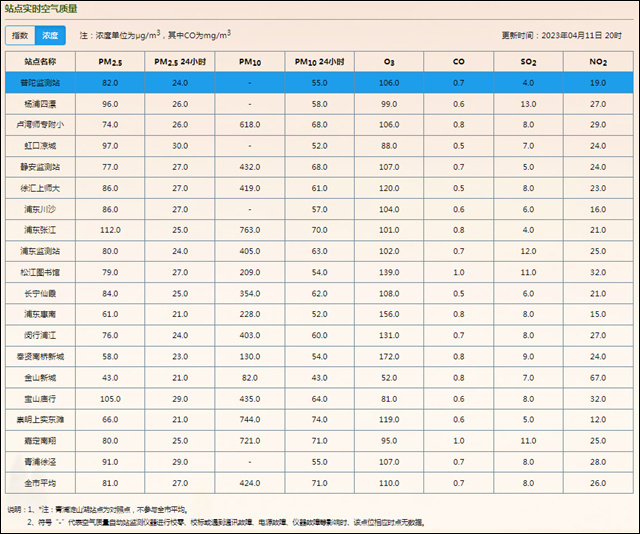The width and height of the screenshot is (640, 534).
Task: Select the 全市平均 summary row
Action: (x=319, y=483)
